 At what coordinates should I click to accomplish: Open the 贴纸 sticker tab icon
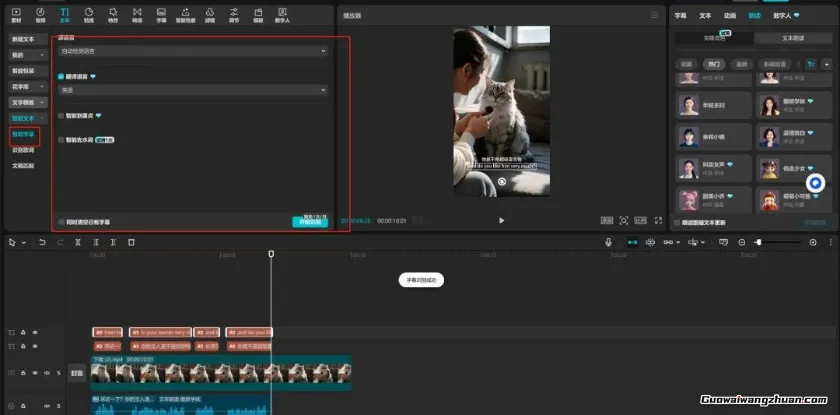point(89,14)
